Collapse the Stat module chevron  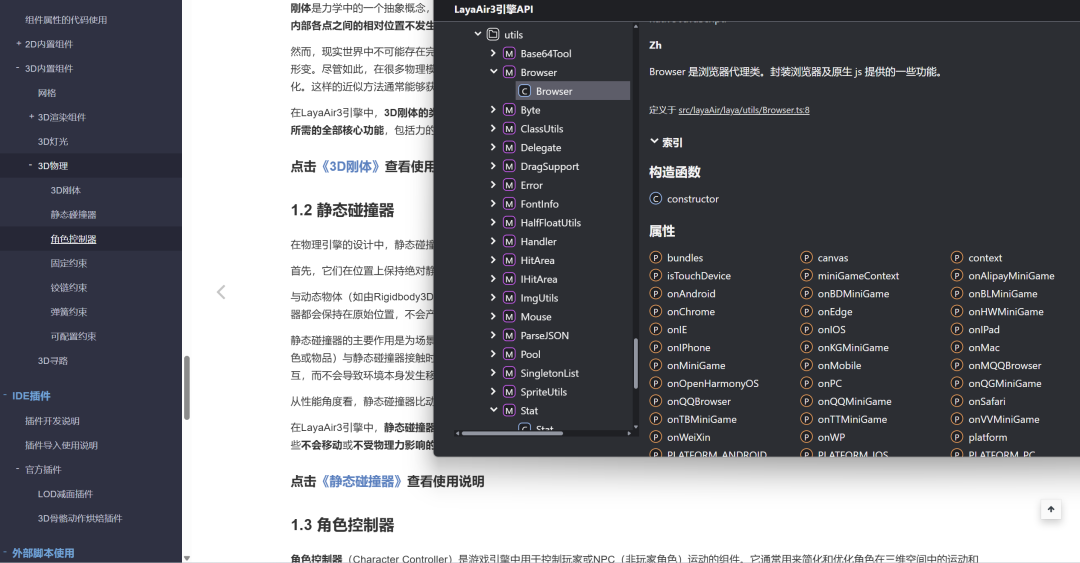[493, 410]
